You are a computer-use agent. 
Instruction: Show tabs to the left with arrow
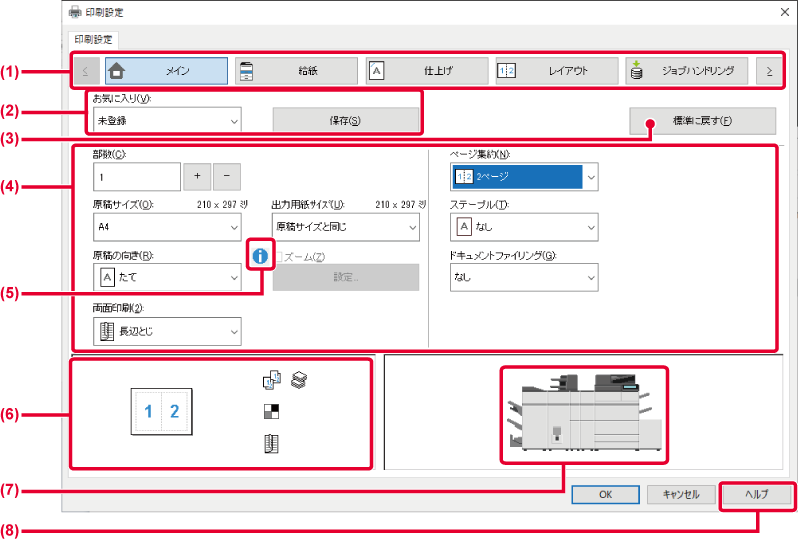click(86, 71)
